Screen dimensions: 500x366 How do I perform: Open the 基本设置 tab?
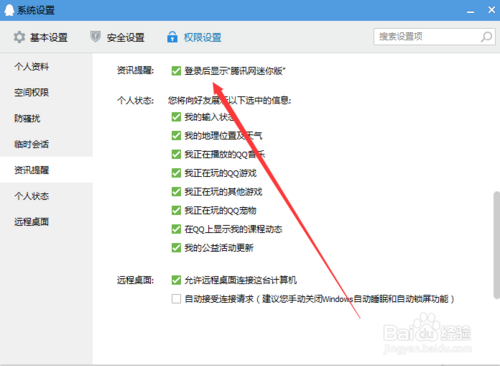coord(41,37)
